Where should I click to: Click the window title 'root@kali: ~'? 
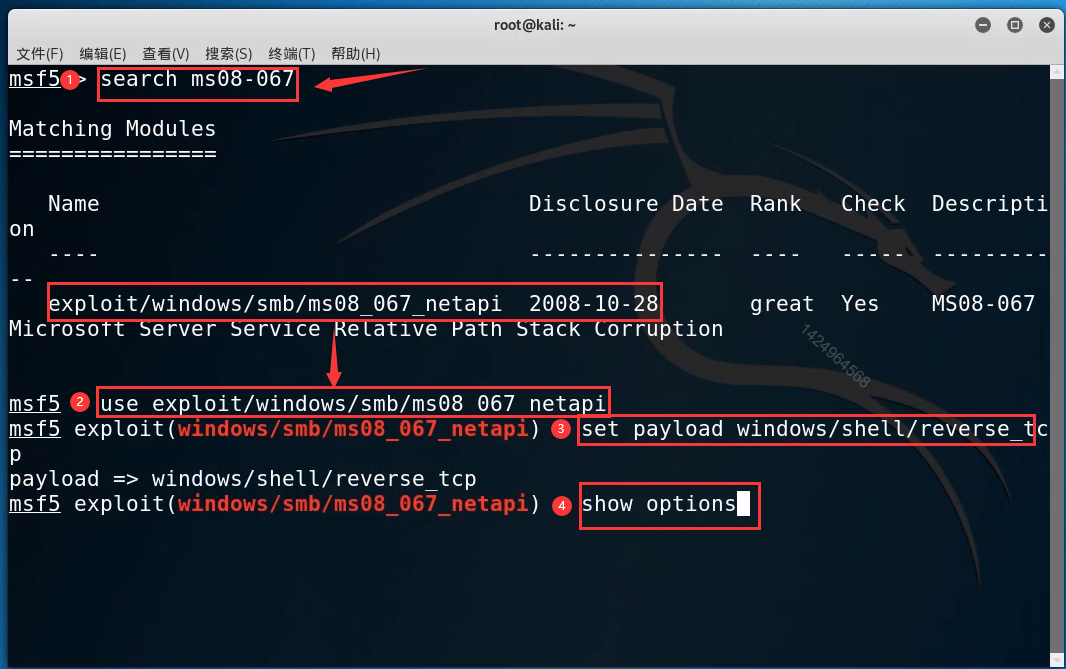tap(534, 25)
